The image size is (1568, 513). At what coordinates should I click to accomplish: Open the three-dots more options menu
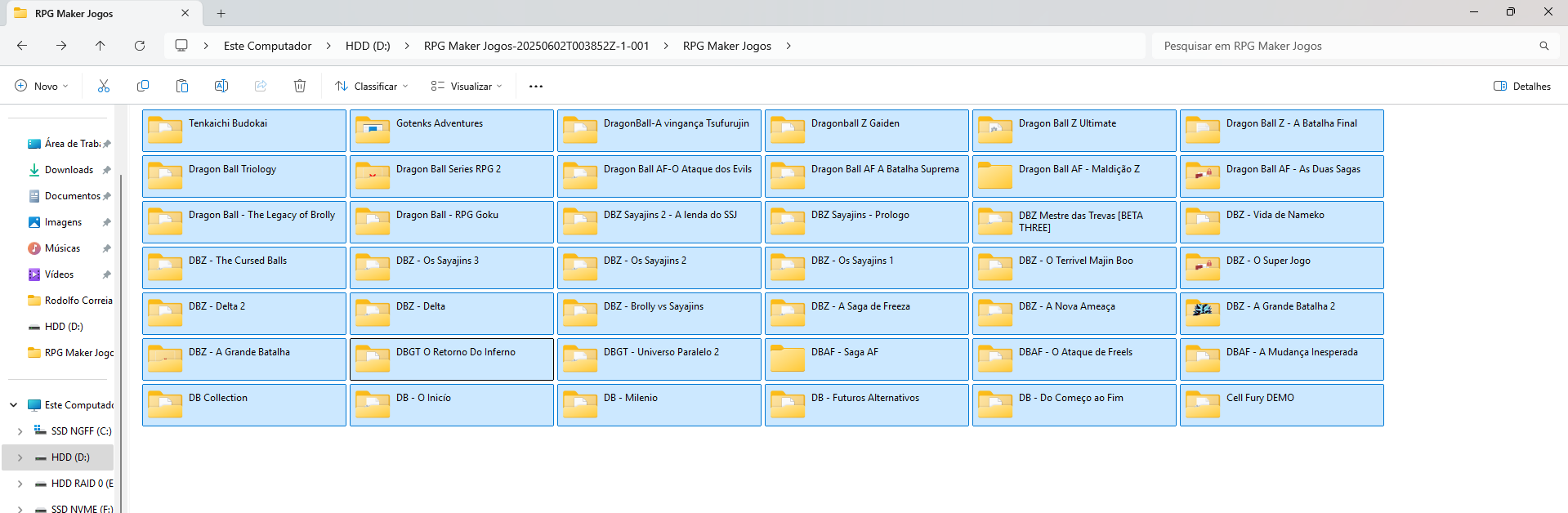pyautogui.click(x=536, y=86)
